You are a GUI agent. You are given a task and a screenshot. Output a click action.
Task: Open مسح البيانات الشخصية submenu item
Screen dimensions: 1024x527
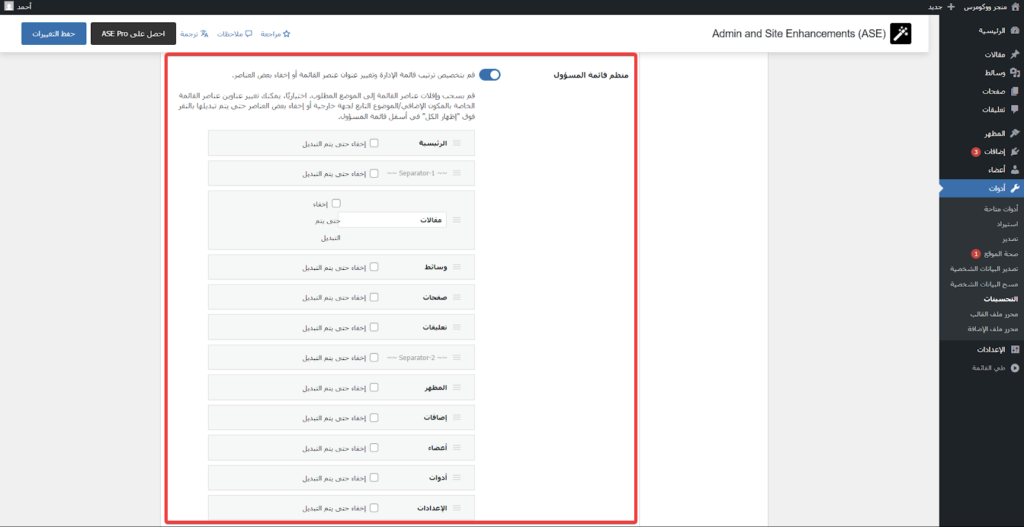pyautogui.click(x=982, y=284)
